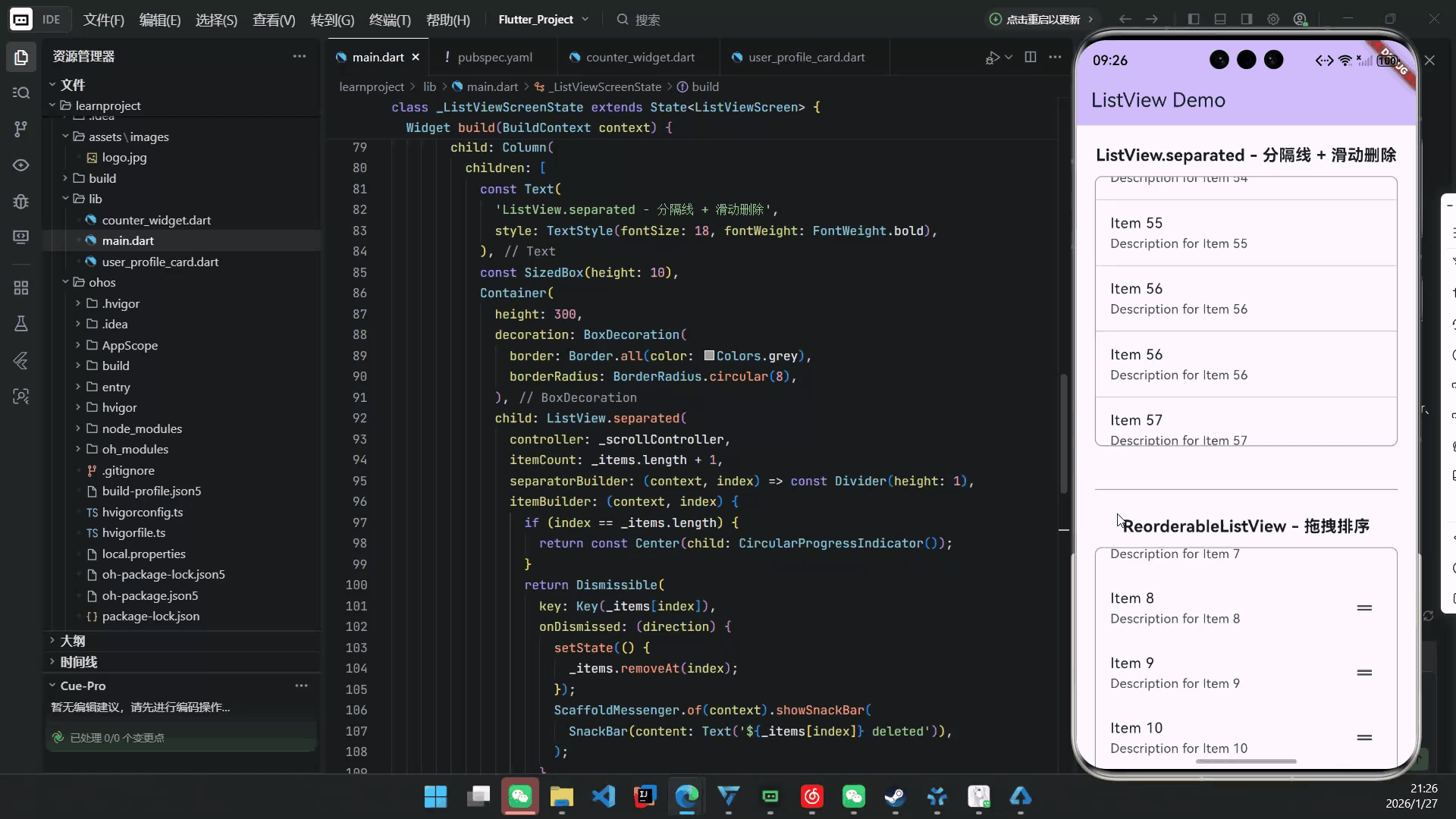1456x819 pixels.
Task: Click the grey color swatch on line 89
Action: (x=709, y=356)
